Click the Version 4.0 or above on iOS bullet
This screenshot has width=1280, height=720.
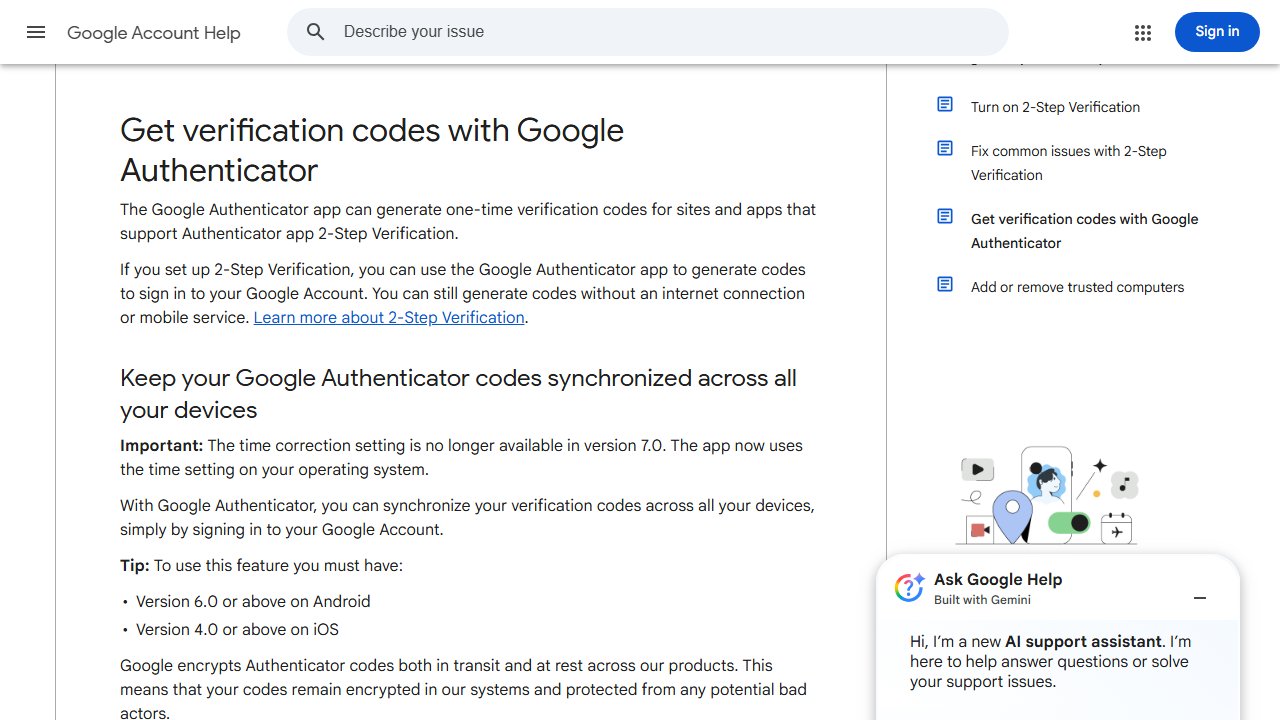[x=237, y=629]
